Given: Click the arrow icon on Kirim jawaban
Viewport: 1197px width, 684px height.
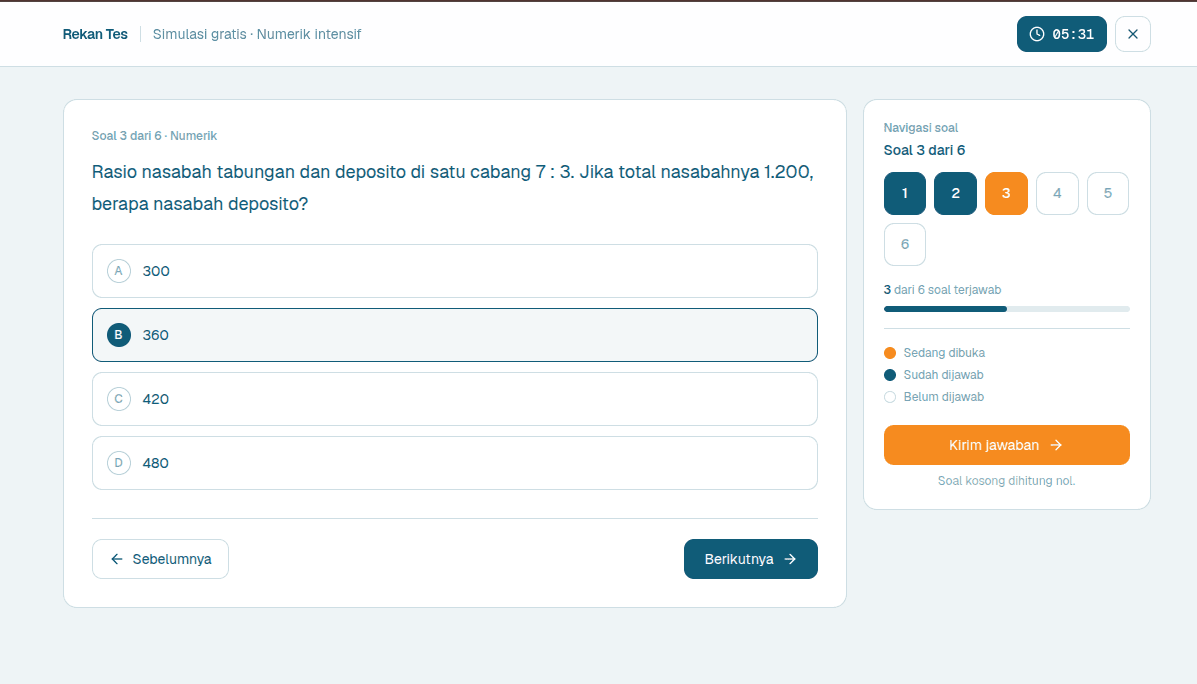Looking at the screenshot, I should click(x=1057, y=445).
